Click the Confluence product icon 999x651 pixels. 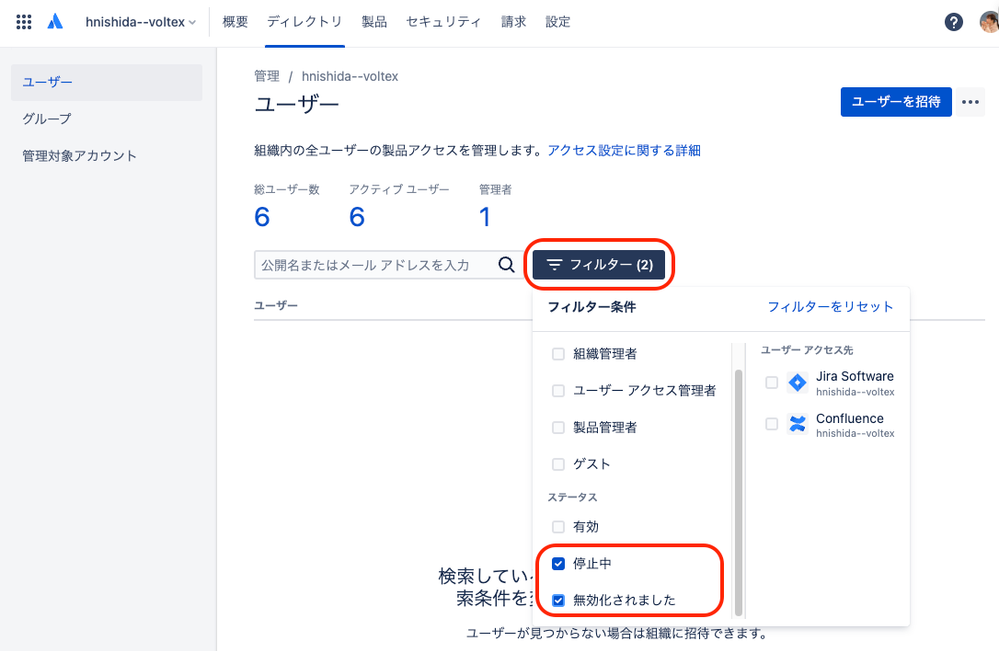point(797,424)
